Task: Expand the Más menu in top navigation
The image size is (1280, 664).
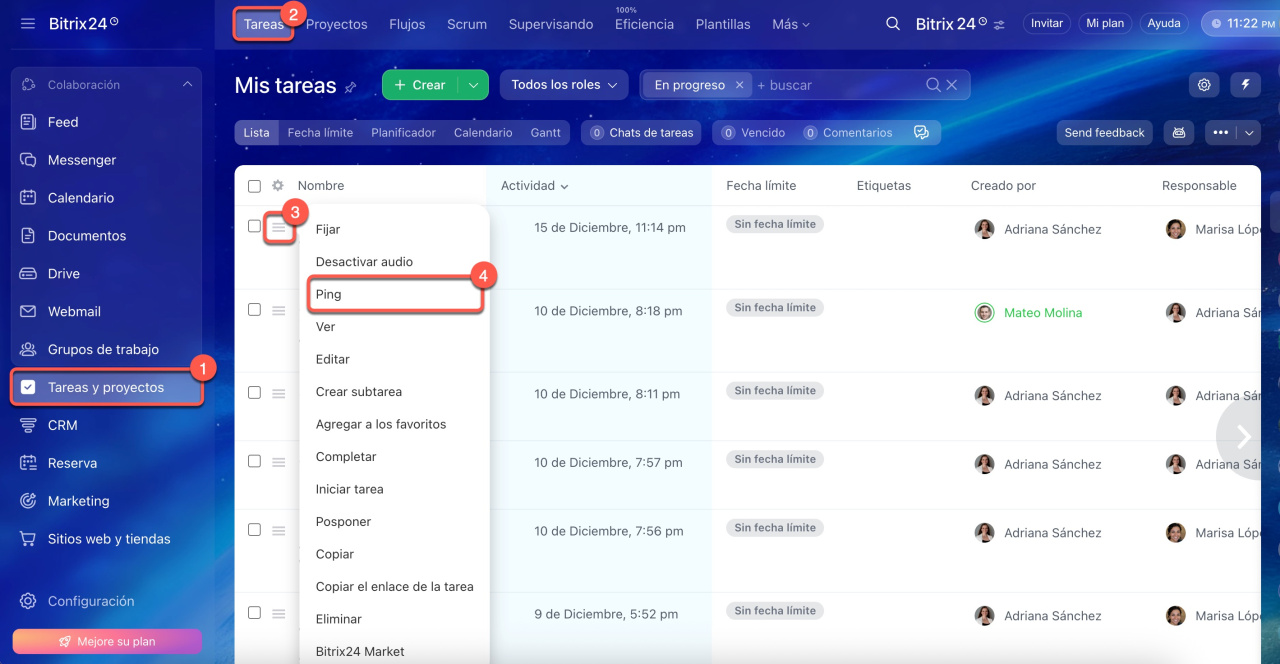Action: point(791,24)
